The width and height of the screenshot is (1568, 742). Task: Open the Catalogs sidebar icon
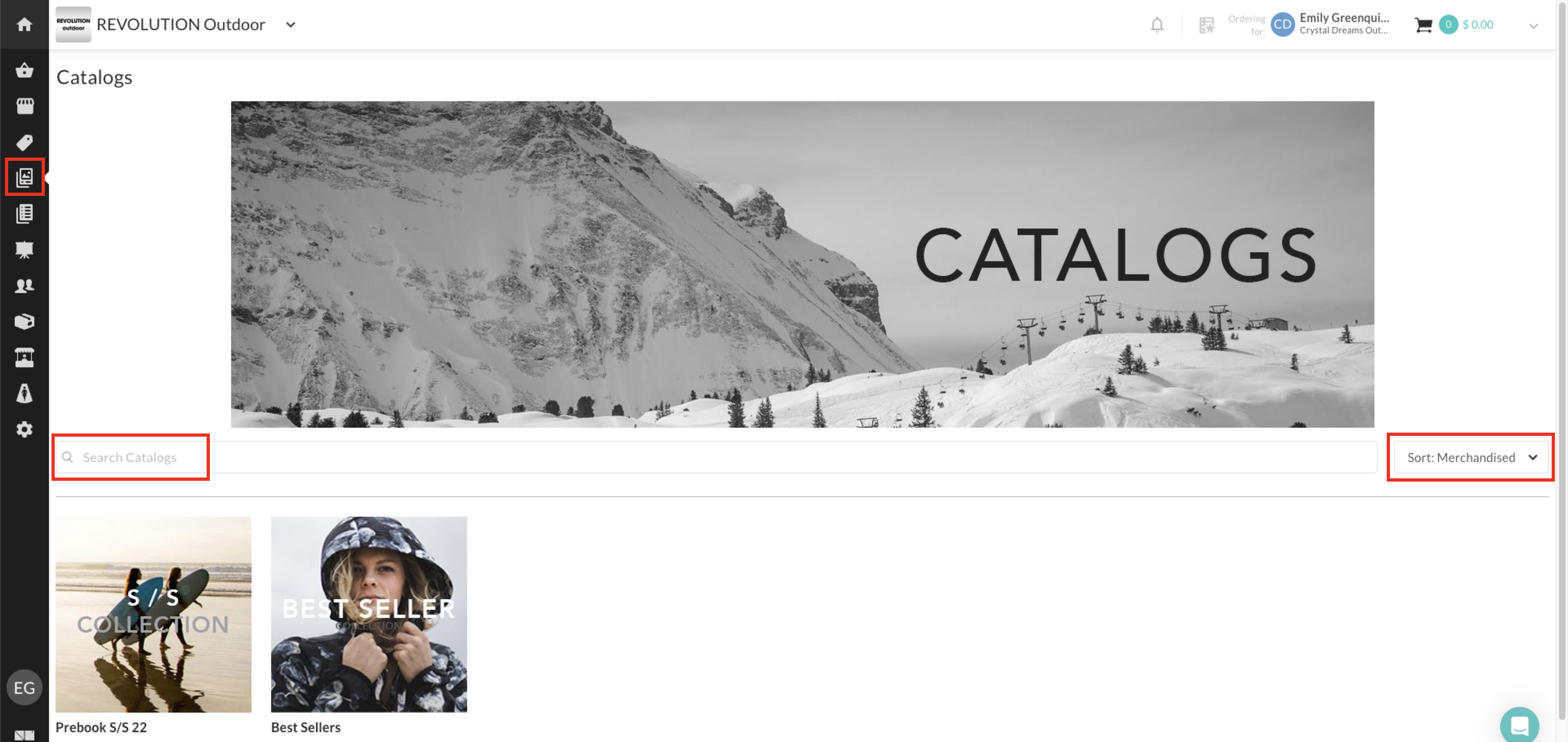point(24,177)
